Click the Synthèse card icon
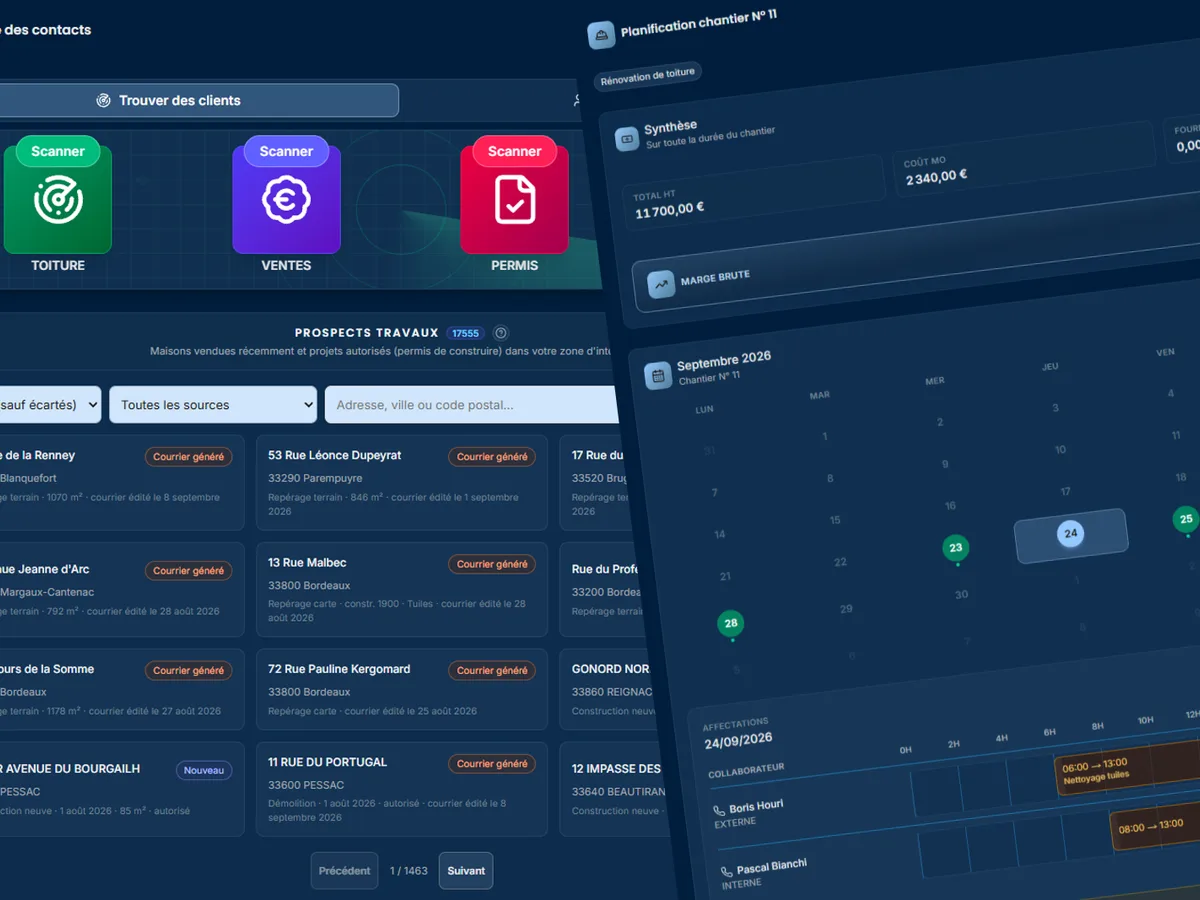 point(627,139)
